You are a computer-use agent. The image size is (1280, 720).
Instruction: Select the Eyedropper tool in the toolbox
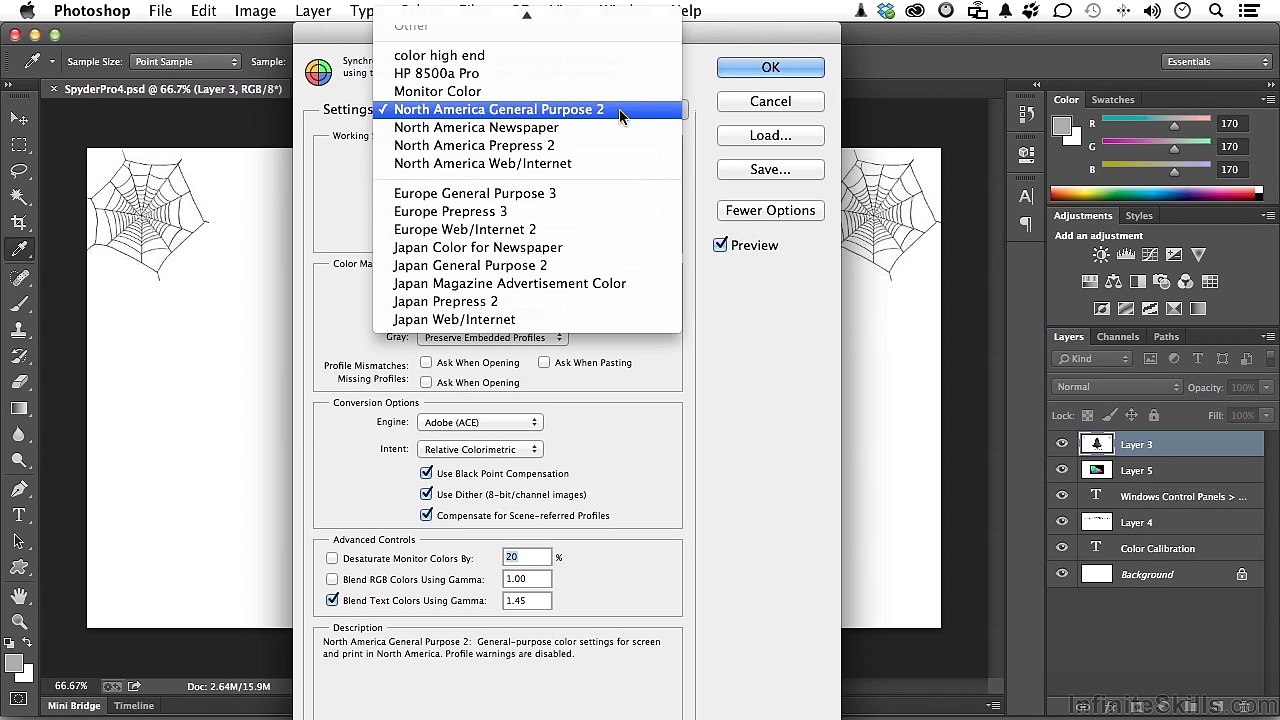[x=19, y=249]
